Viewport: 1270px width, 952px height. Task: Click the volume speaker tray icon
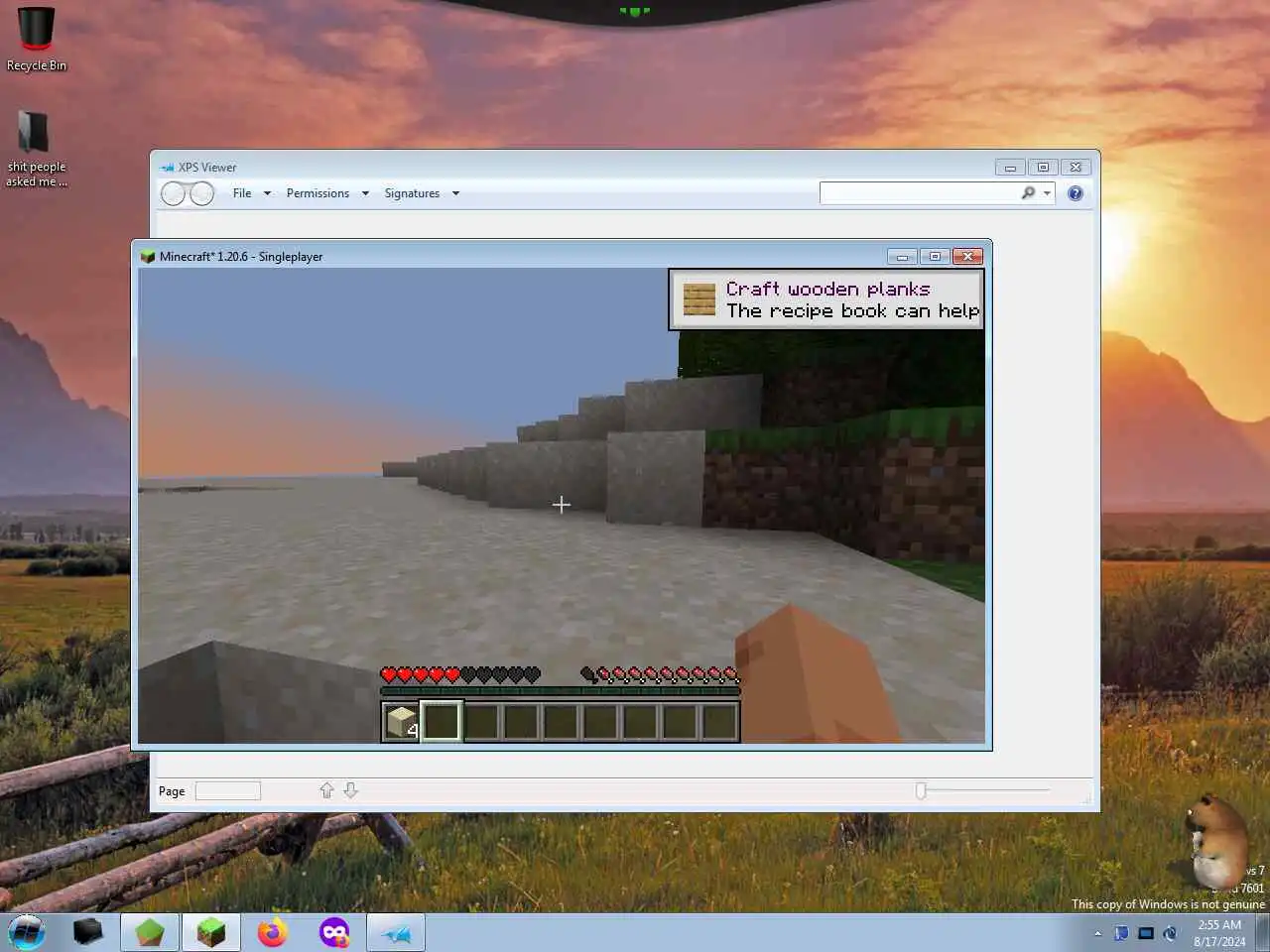1171,933
